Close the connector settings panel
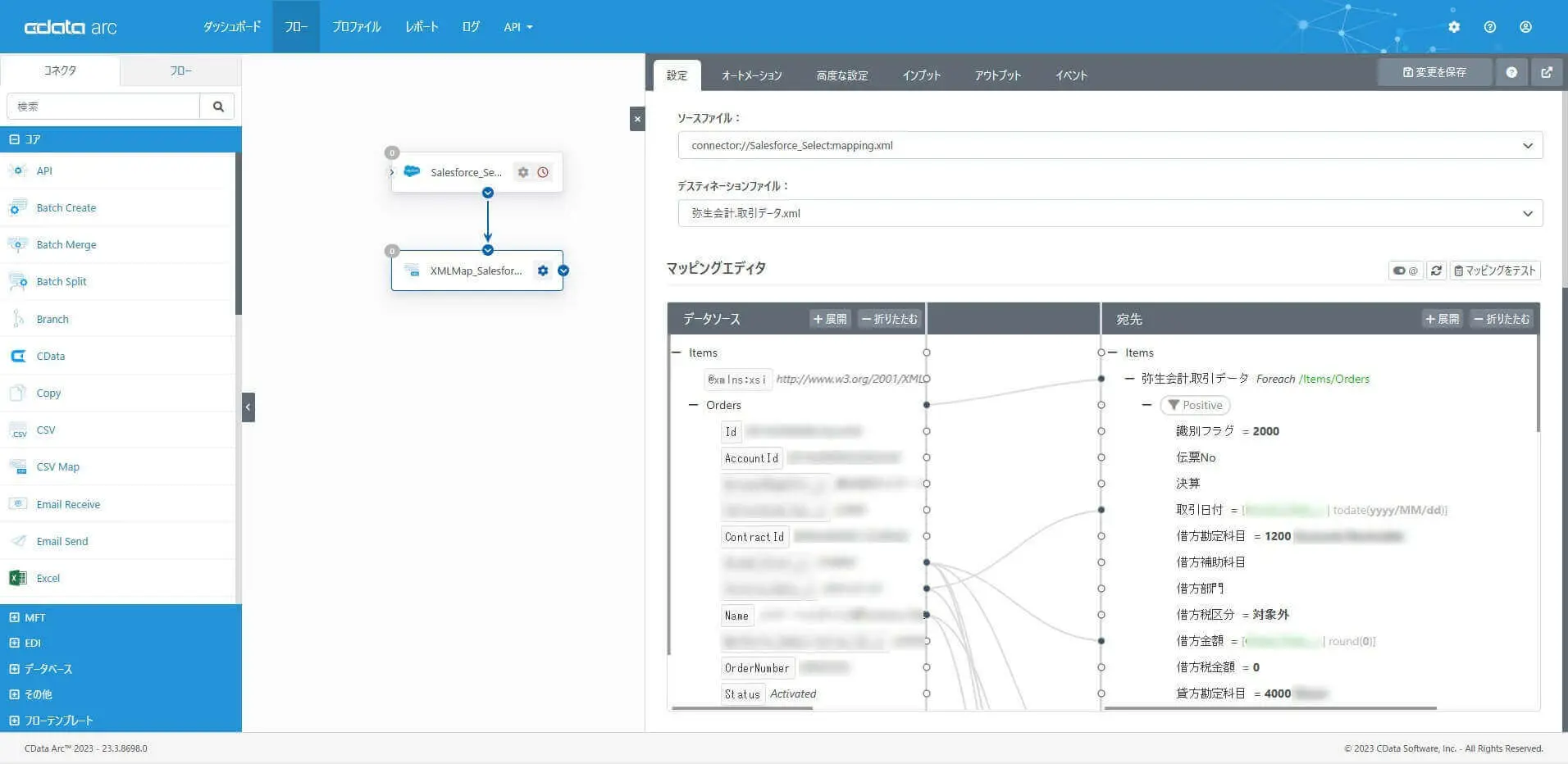 click(x=637, y=119)
